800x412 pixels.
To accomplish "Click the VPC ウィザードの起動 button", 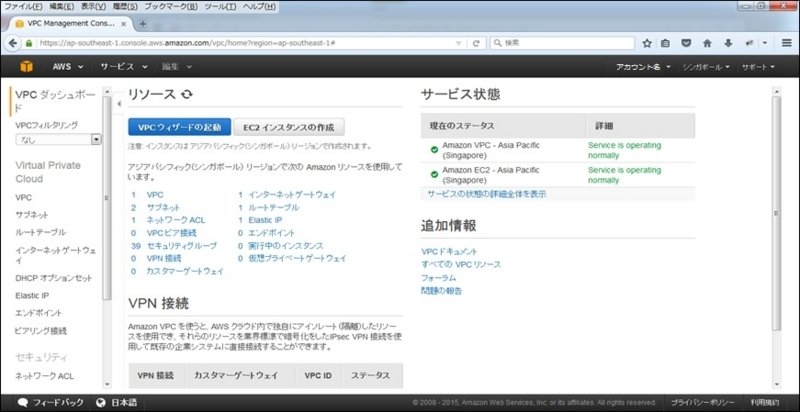I will [x=179, y=127].
